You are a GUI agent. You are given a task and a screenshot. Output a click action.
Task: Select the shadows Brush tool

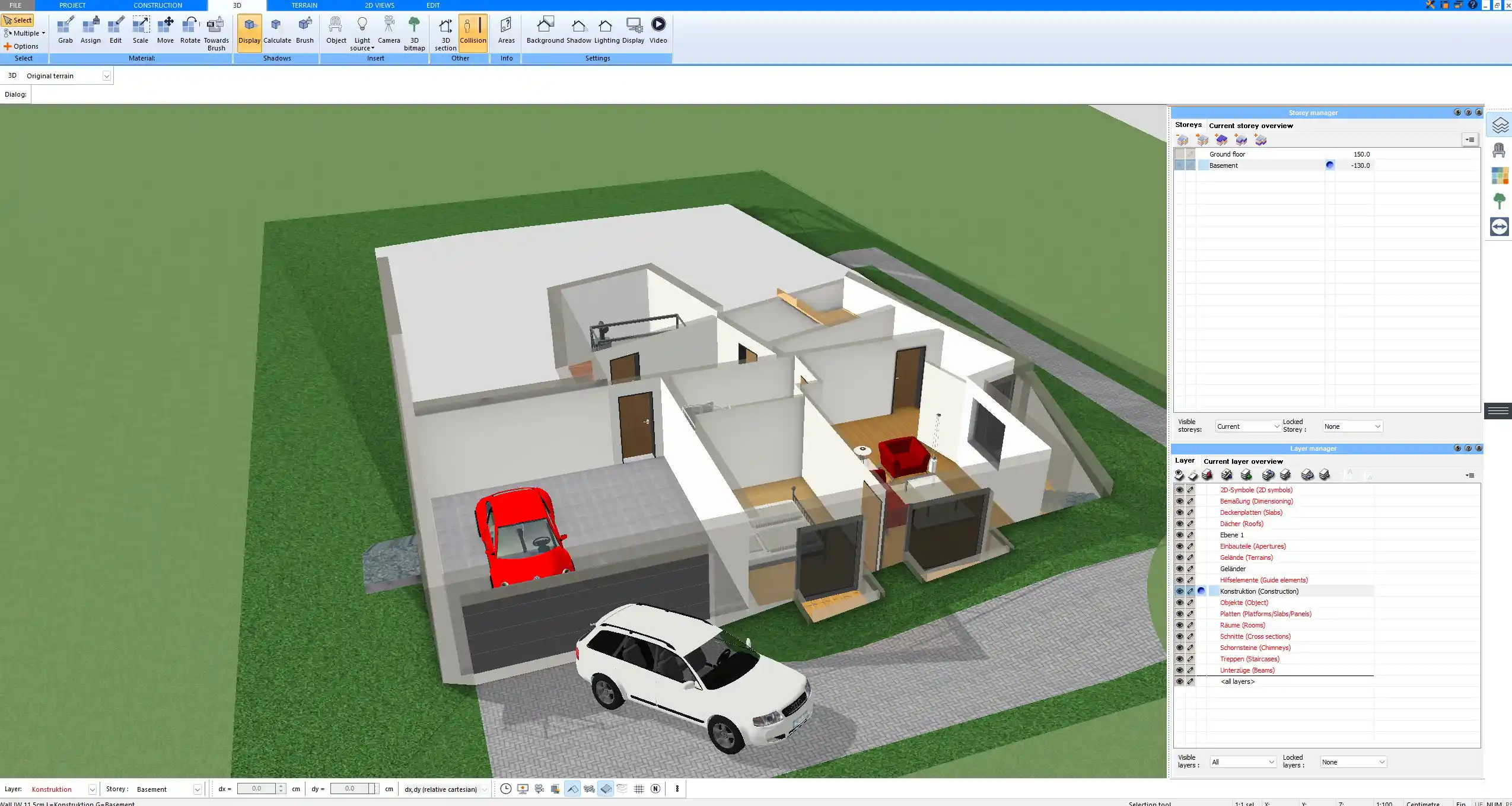point(305,31)
